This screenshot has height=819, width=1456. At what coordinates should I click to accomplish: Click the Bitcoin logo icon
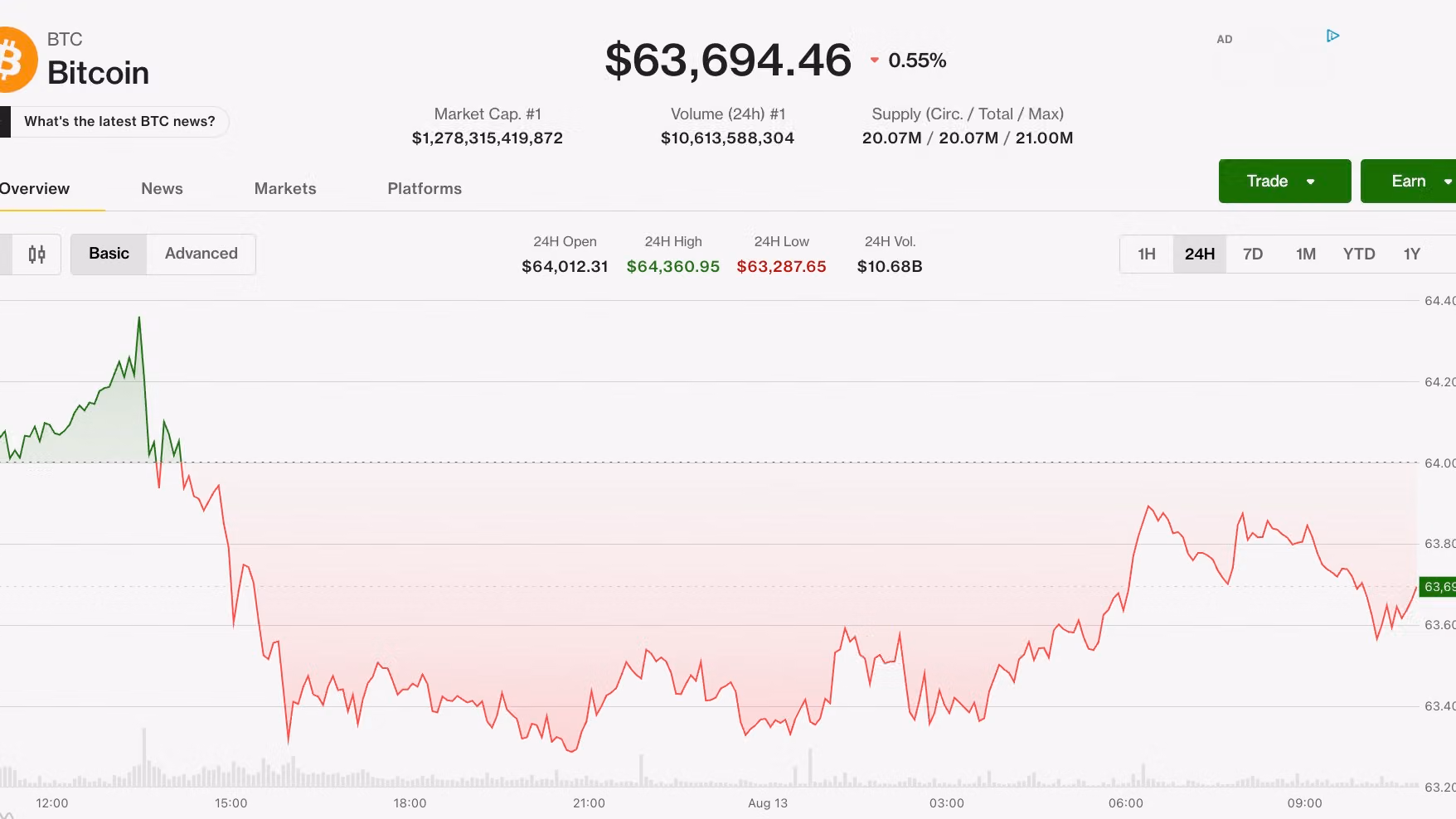click(x=17, y=60)
